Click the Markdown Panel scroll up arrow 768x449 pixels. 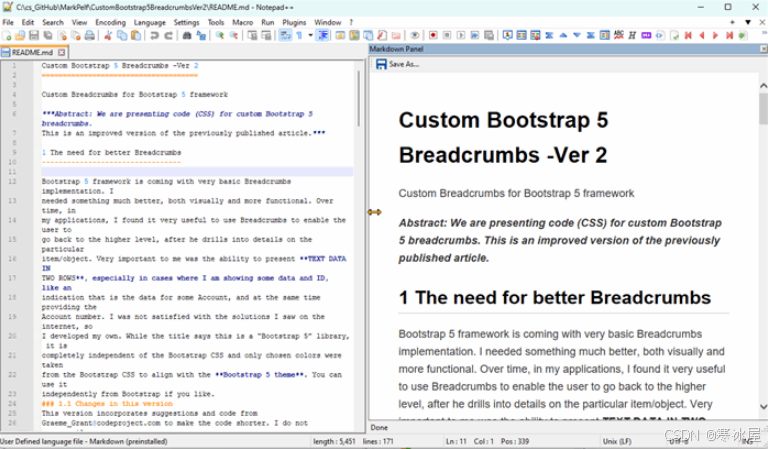click(x=763, y=86)
